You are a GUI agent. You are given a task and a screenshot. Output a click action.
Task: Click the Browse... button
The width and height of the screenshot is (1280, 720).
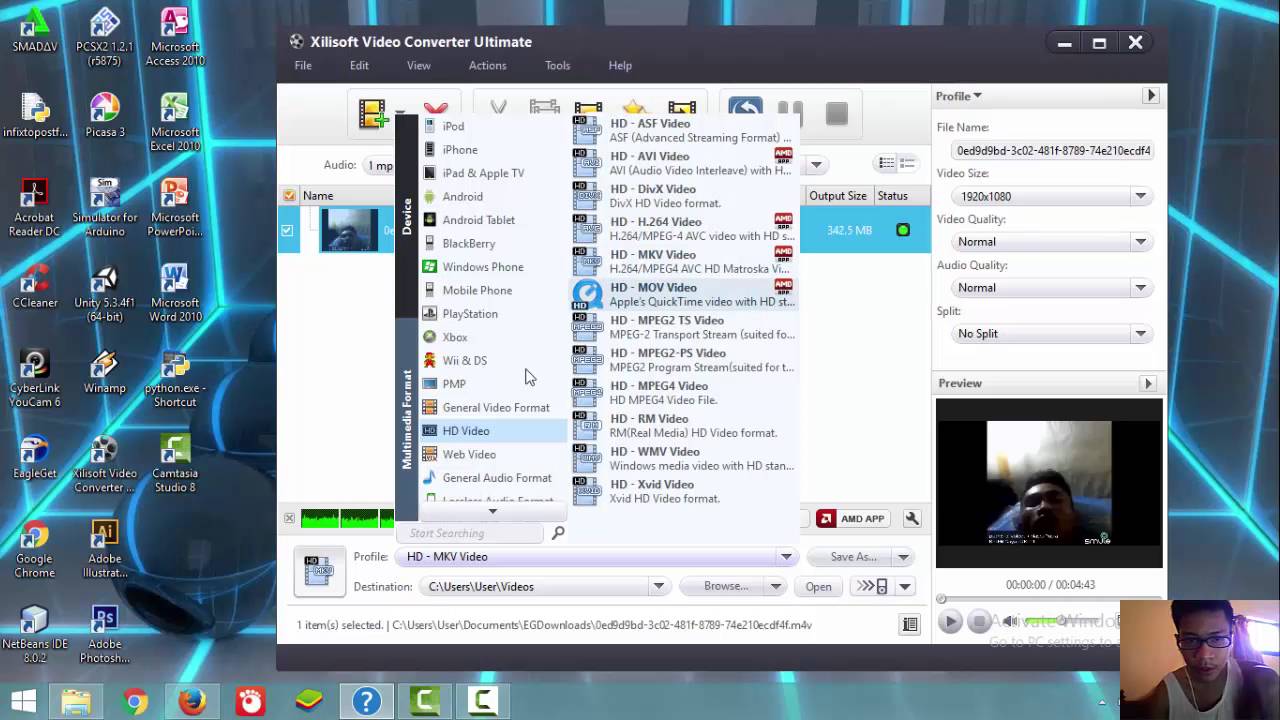point(724,587)
